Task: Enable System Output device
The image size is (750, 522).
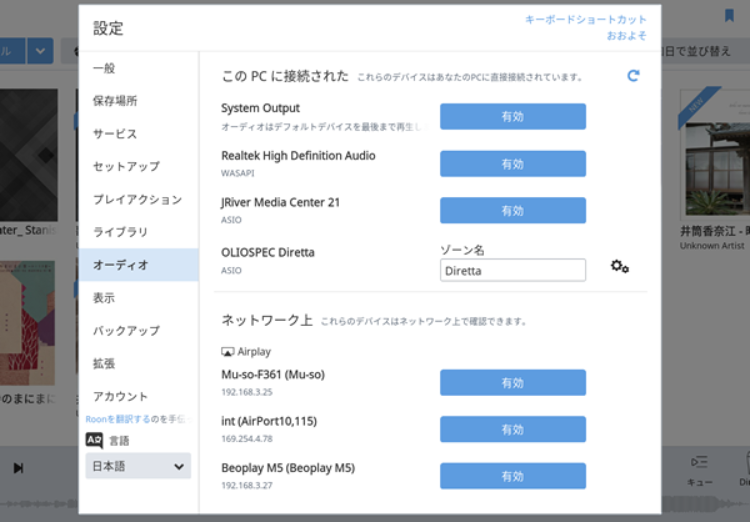Action: 513,116
